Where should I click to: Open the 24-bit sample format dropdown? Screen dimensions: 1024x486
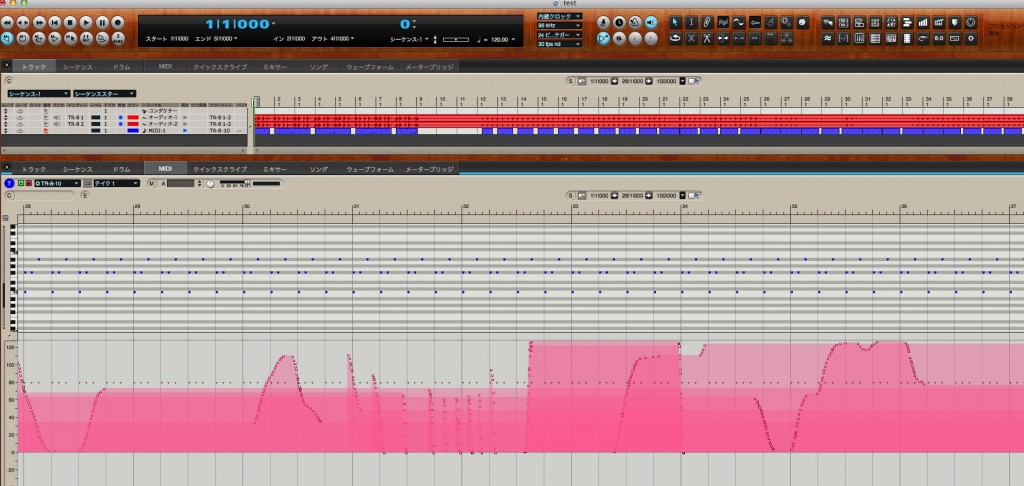click(x=559, y=35)
